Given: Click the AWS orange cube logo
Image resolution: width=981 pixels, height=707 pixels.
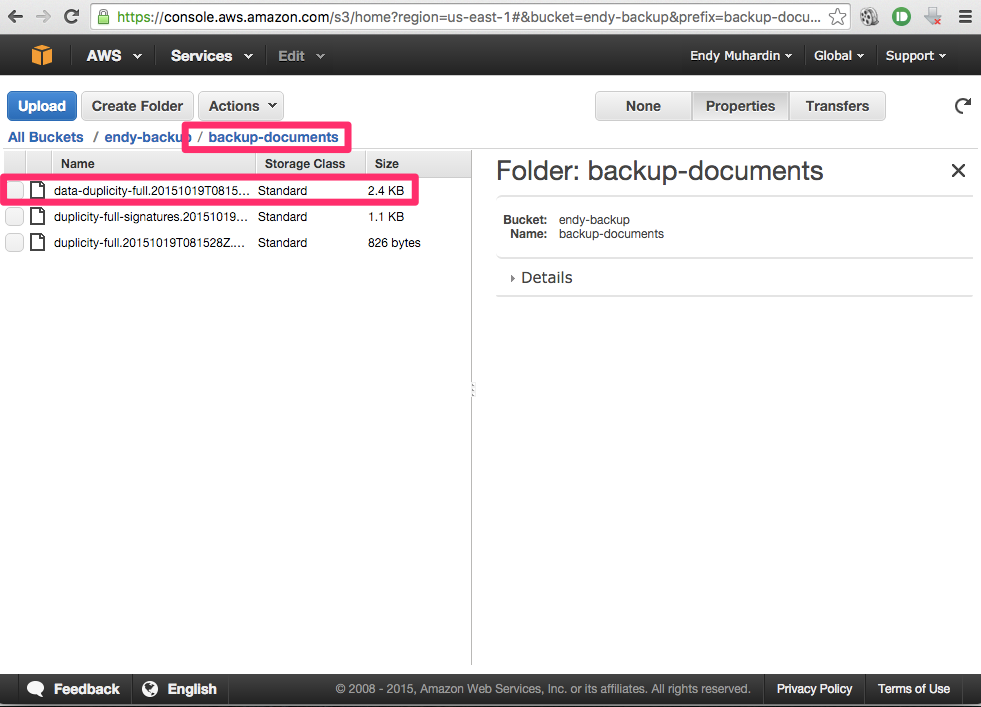Looking at the screenshot, I should (42, 55).
